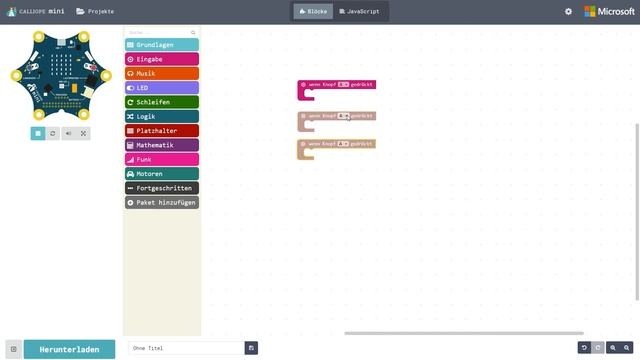Click the far-left yellow pin on simulator

pyautogui.click(x=16, y=76)
